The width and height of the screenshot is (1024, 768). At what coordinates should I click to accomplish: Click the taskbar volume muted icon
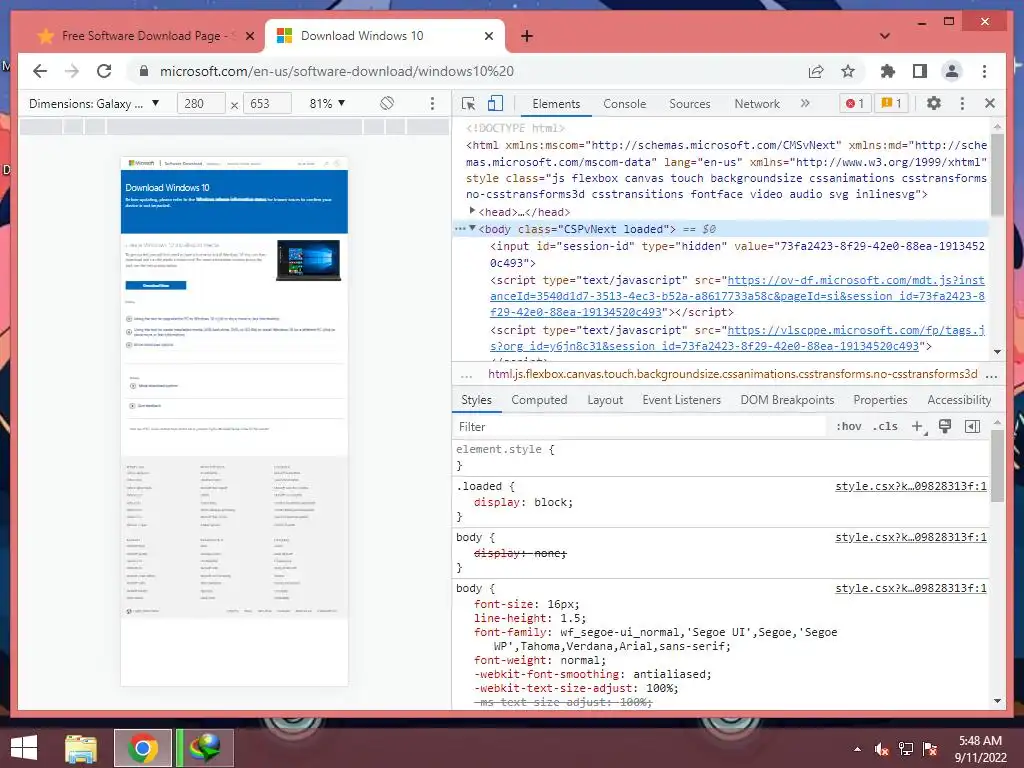coord(881,749)
